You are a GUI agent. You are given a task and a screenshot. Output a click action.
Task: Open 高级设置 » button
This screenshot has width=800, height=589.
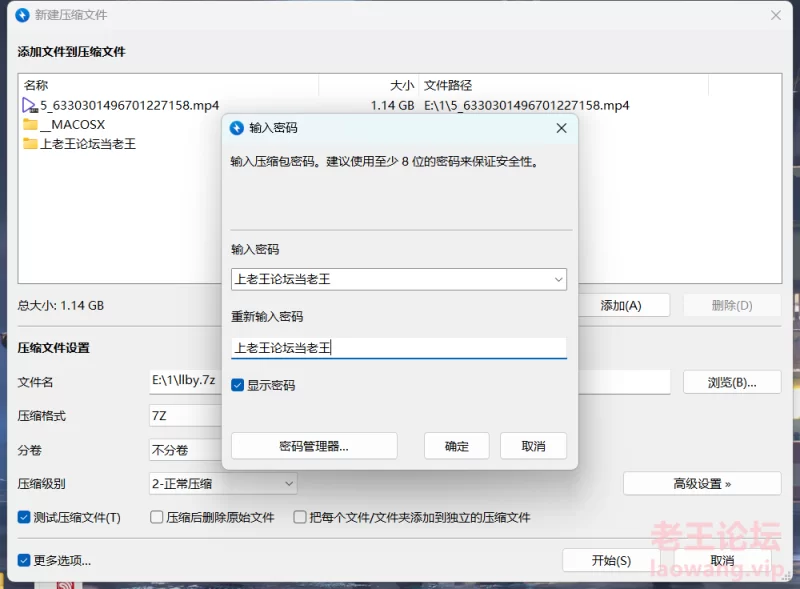click(702, 483)
